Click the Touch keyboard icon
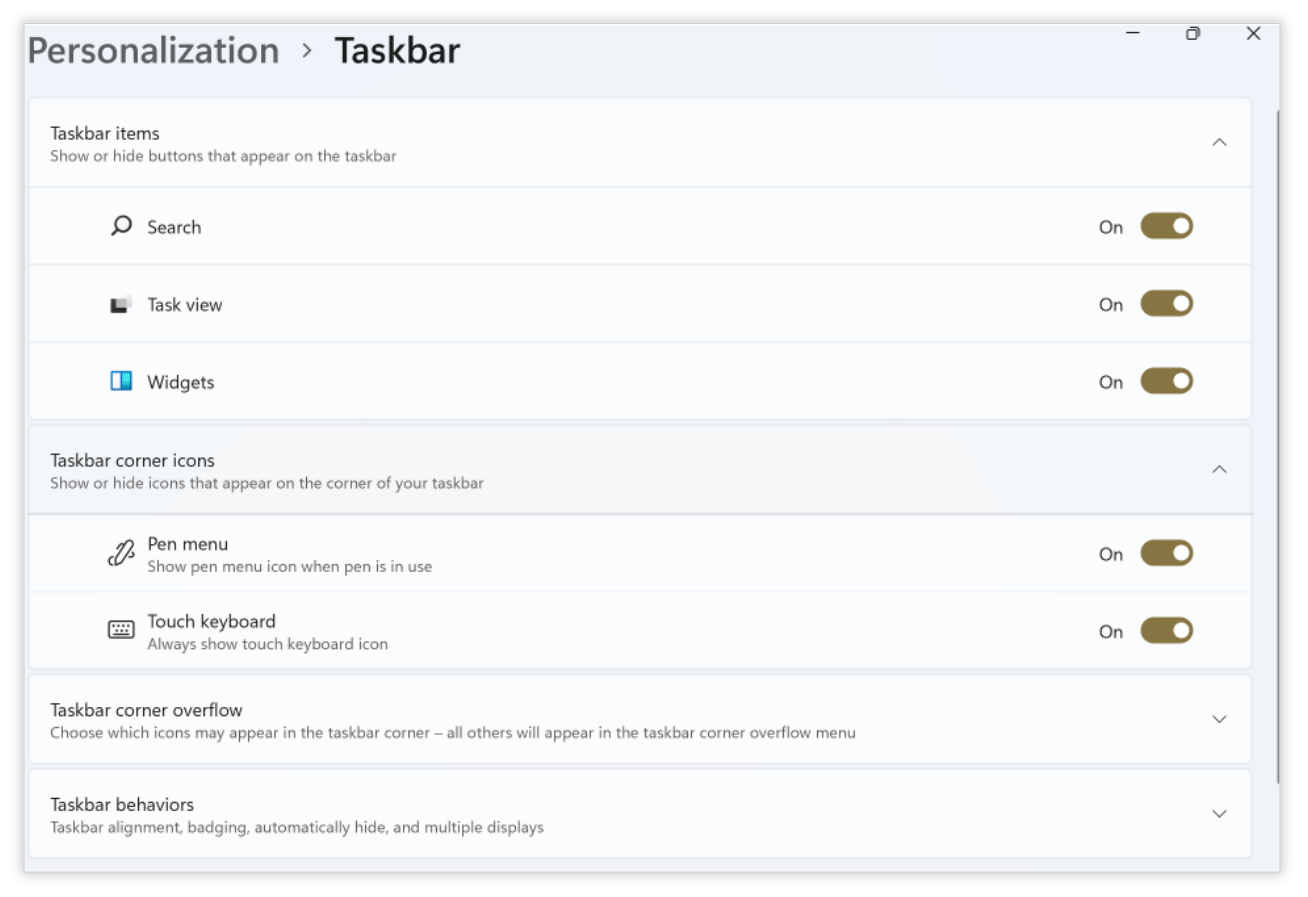The image size is (1308, 897). 121,630
